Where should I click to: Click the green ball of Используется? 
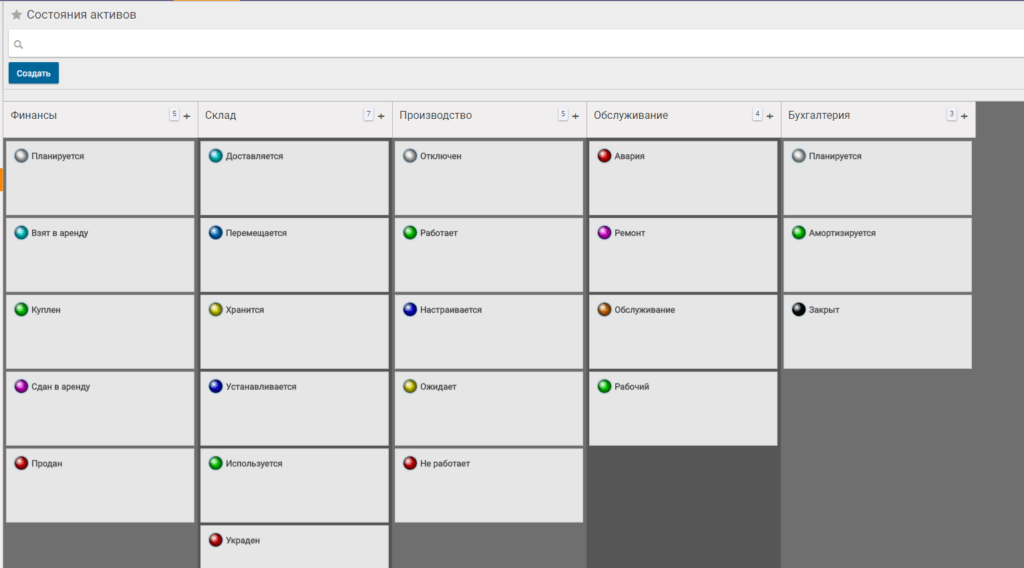point(216,463)
